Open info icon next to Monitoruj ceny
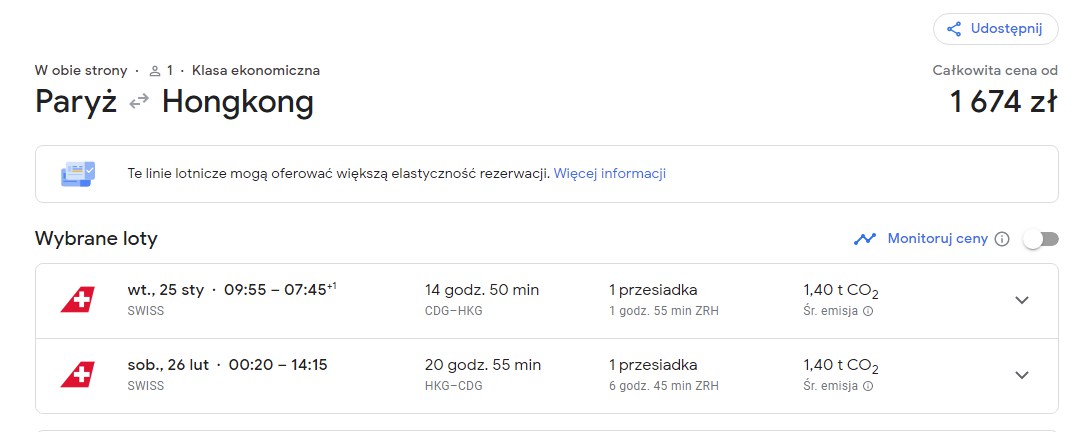The height and width of the screenshot is (432, 1083). pos(1001,239)
